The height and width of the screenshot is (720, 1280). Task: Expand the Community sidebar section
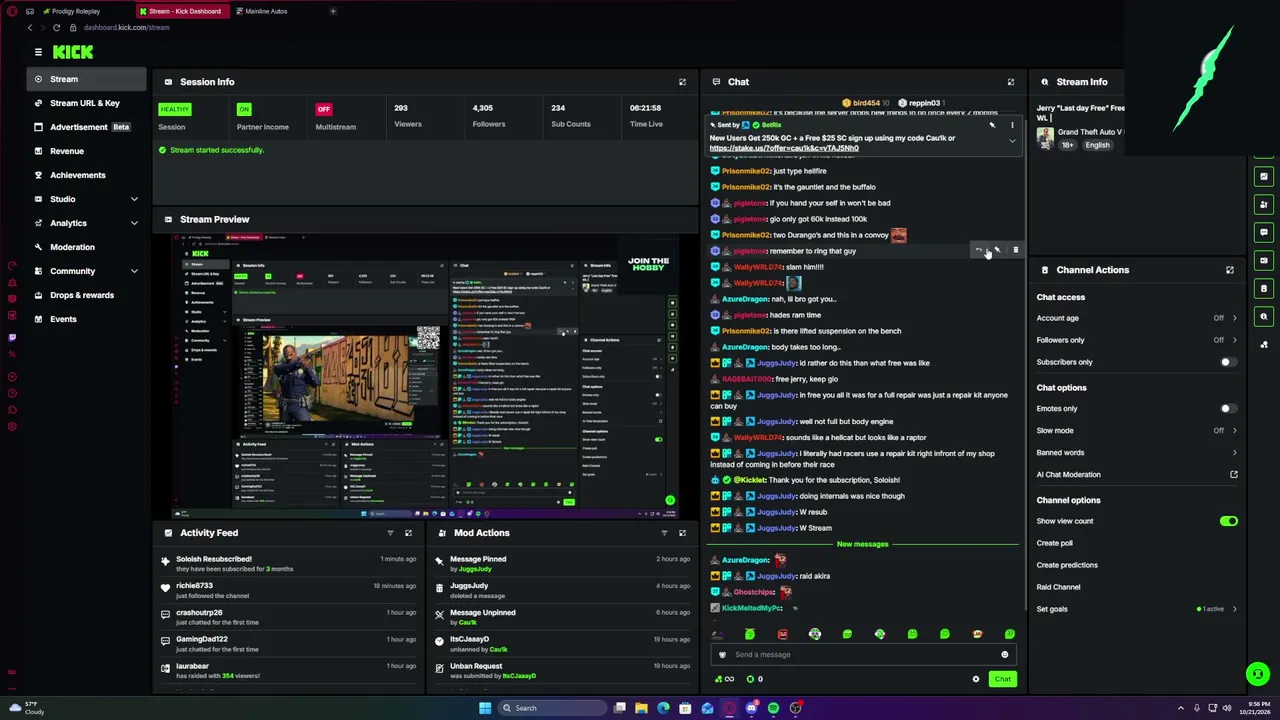(134, 271)
